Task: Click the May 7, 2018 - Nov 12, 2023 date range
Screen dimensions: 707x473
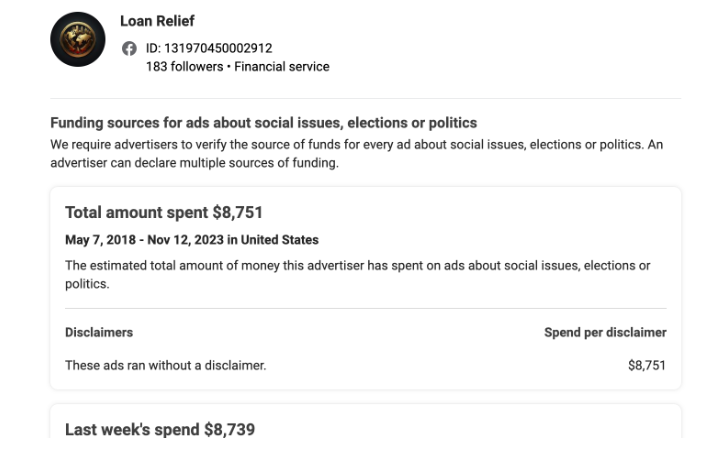Action: [x=144, y=240]
